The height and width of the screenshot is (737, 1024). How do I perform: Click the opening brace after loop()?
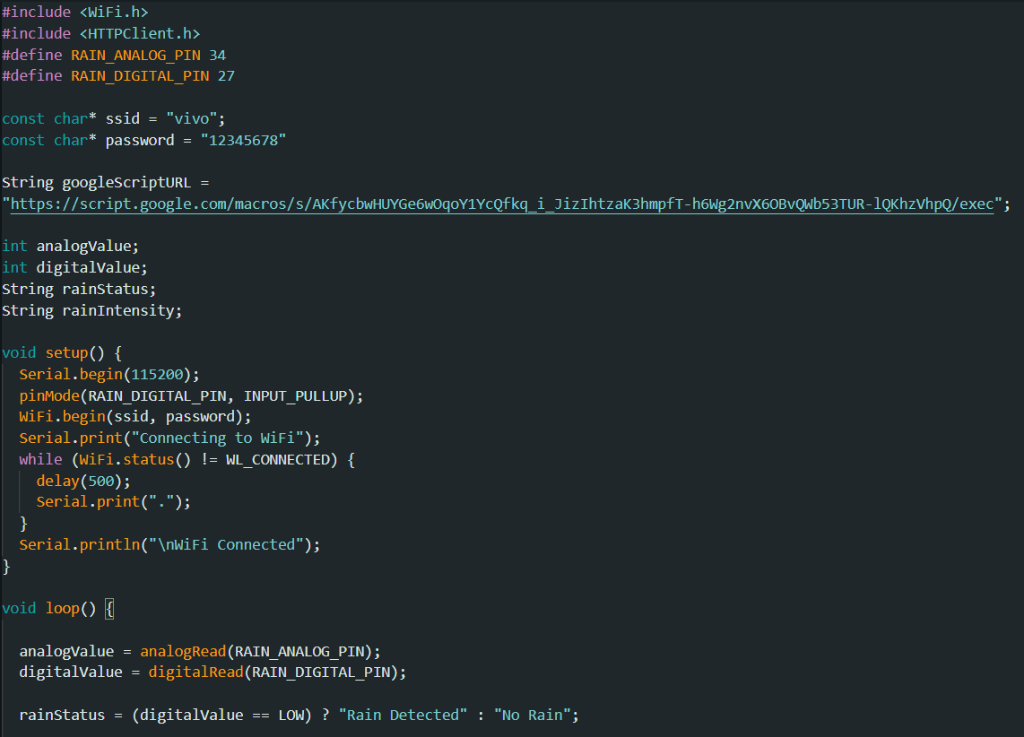(110, 608)
